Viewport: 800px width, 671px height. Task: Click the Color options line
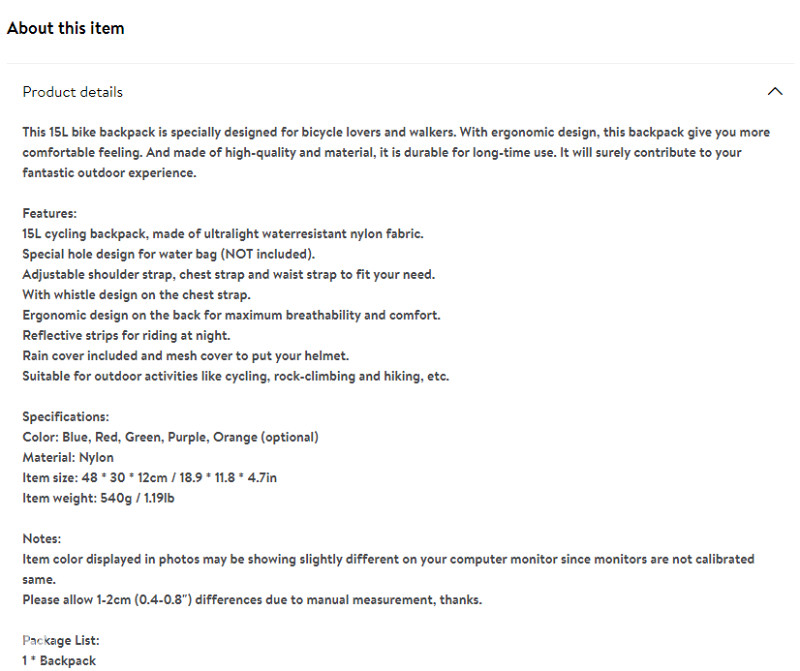[170, 437]
